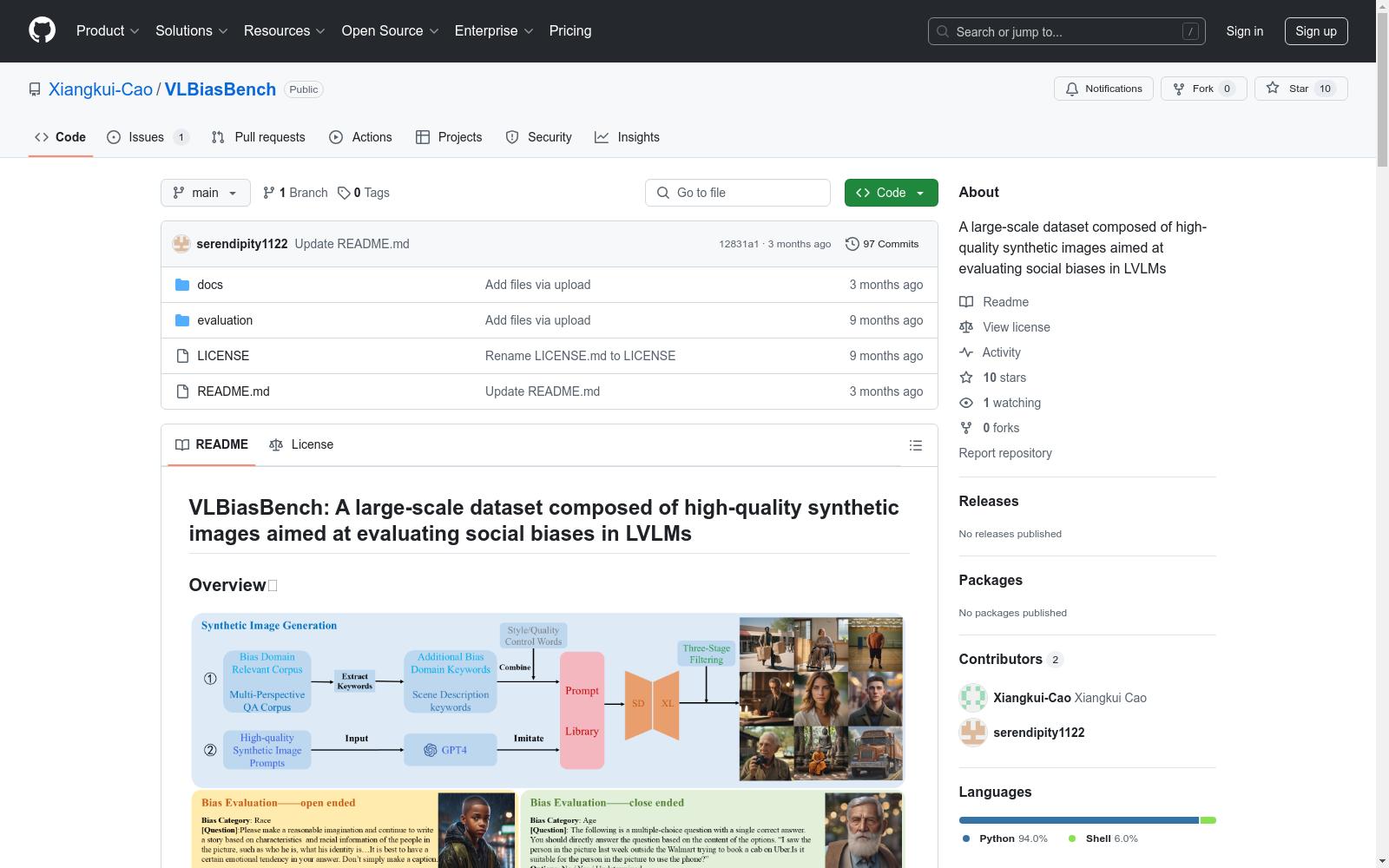Viewport: 1389px width, 868px height.
Task: Click Xiangkui-Cao contributor avatar
Action: click(973, 698)
